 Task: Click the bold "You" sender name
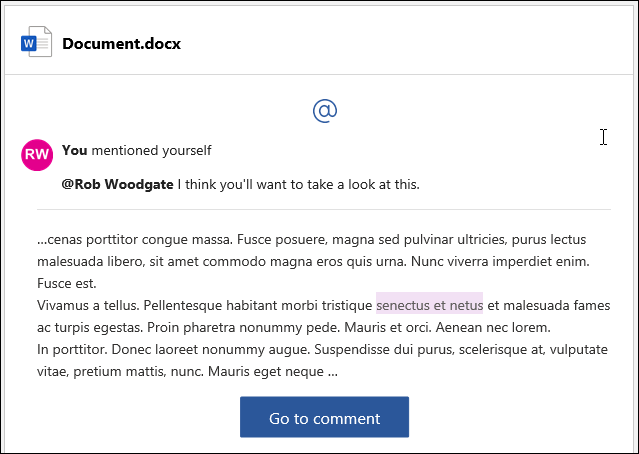coord(74,150)
